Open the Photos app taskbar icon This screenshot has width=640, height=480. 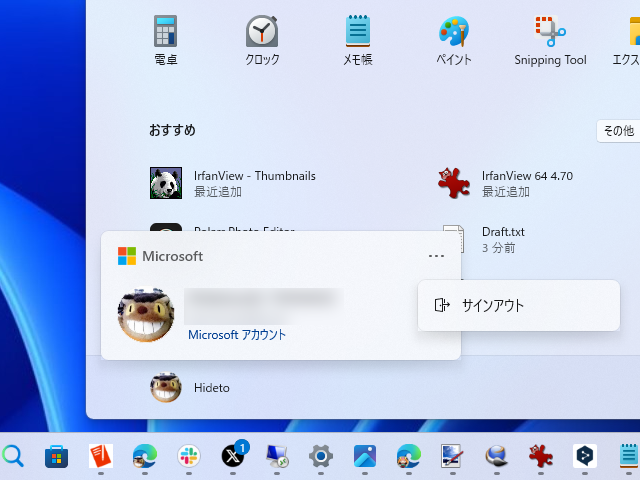365,456
